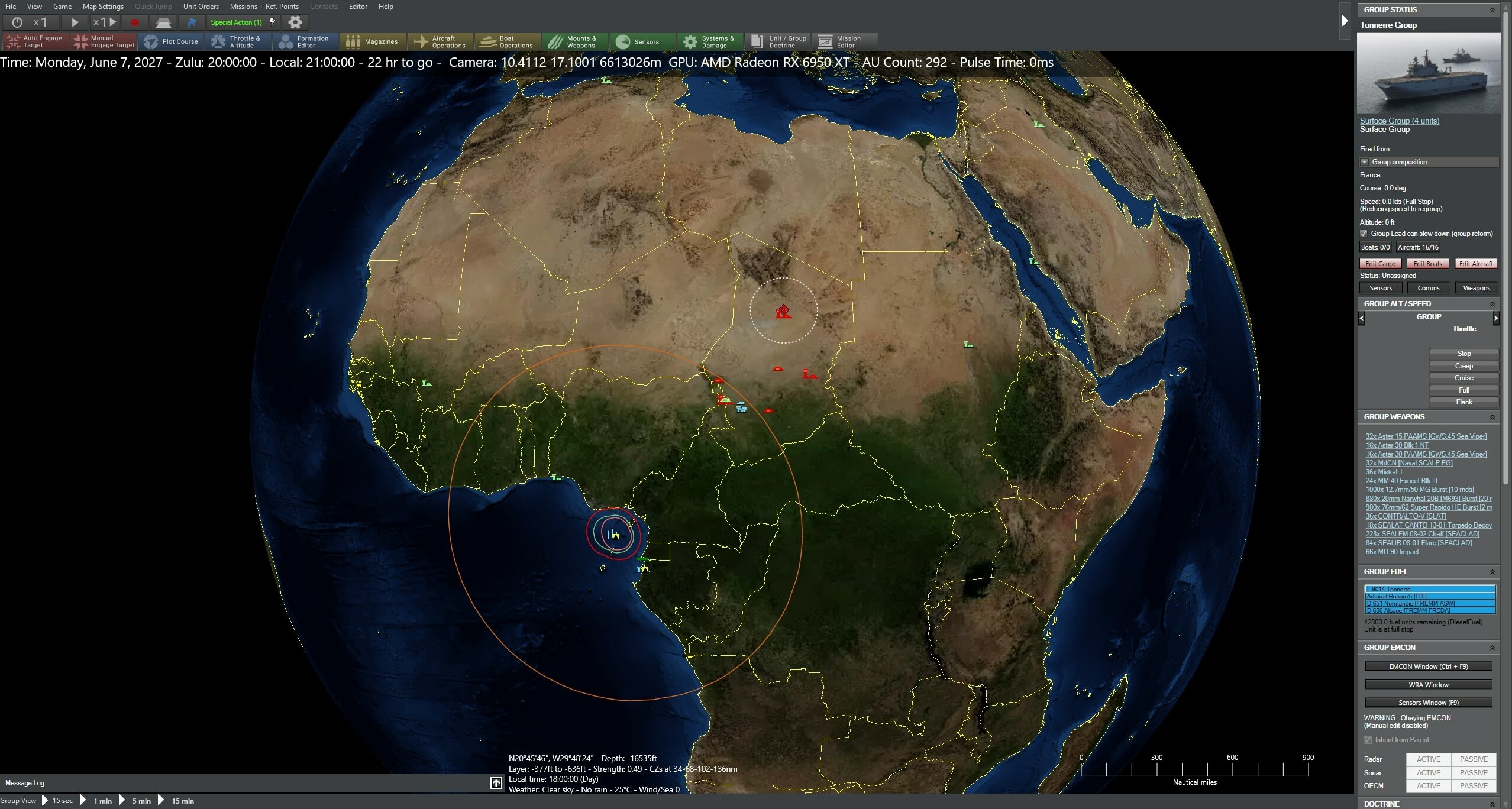
Task: Open the Systems & Damage window
Action: pyautogui.click(x=709, y=41)
